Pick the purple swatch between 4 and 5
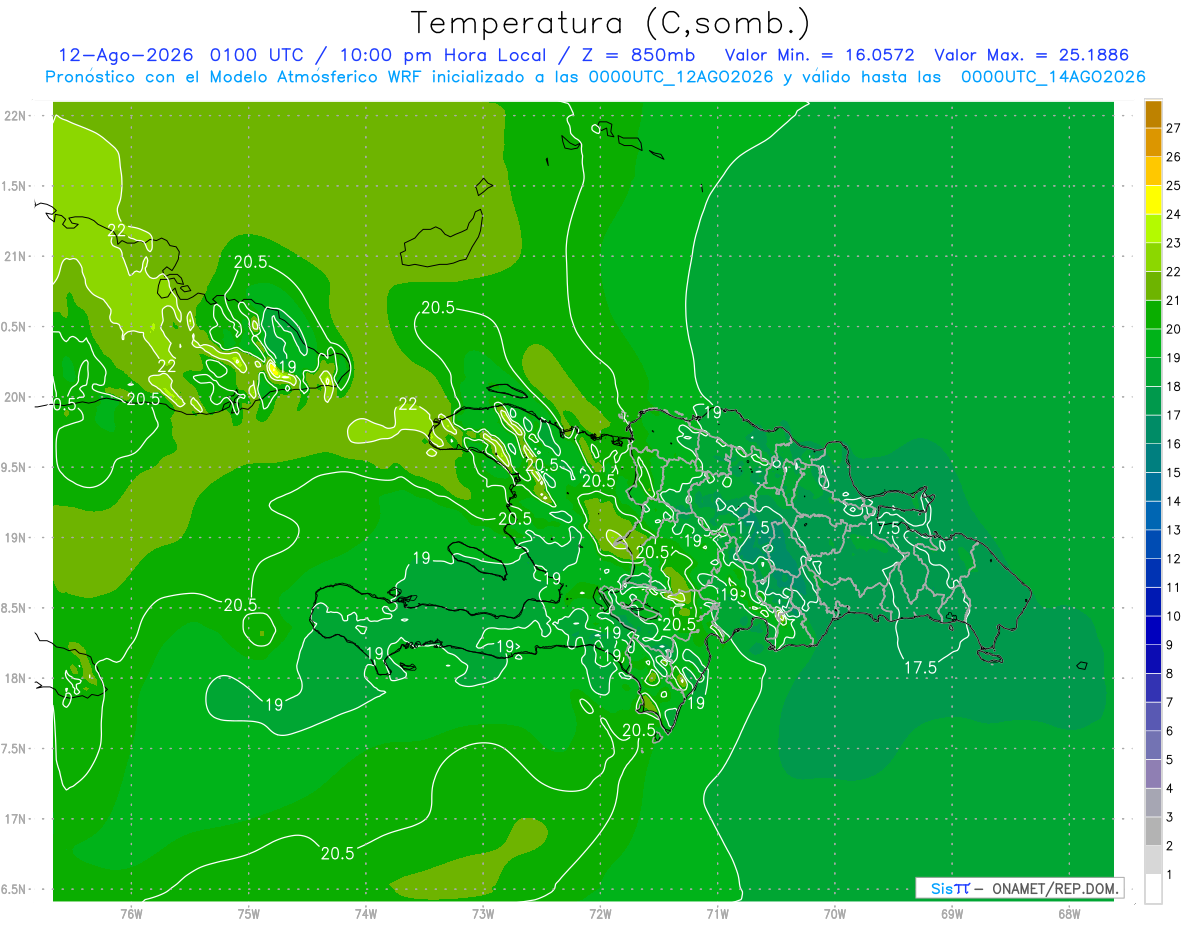Screen dimensions: 1200x927 pyautogui.click(x=1153, y=774)
